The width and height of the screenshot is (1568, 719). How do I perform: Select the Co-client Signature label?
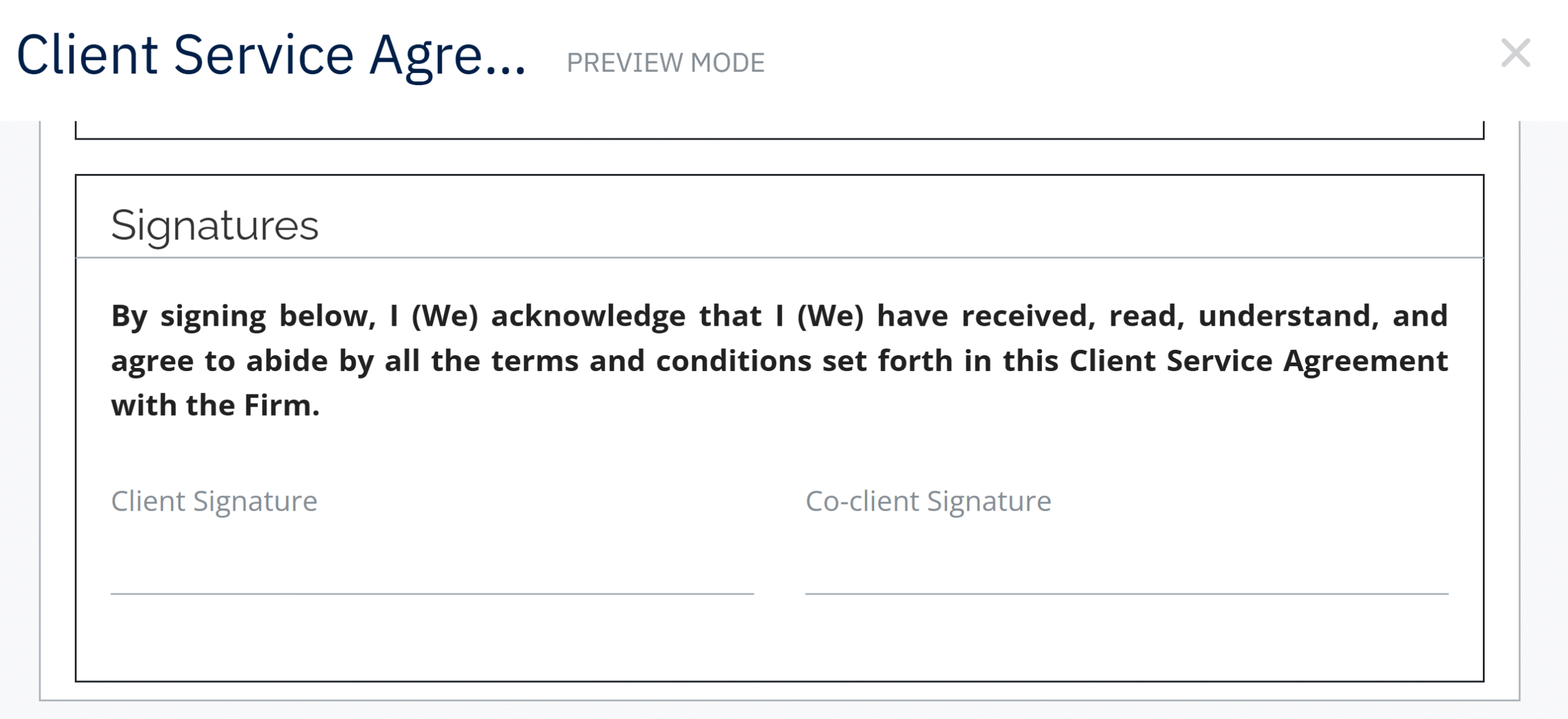point(928,501)
